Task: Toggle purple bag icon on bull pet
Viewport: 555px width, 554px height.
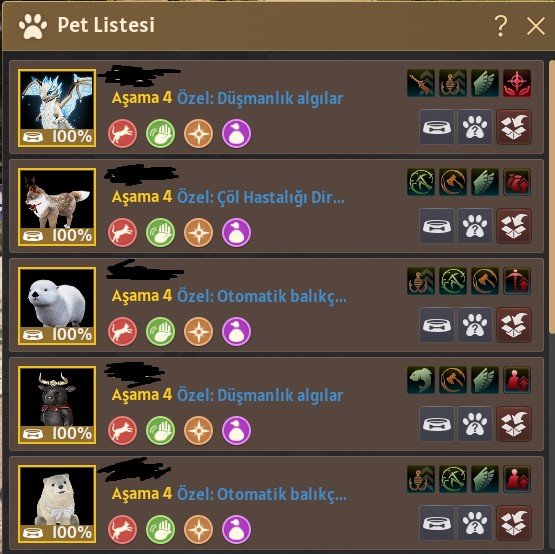Action: coord(236,430)
